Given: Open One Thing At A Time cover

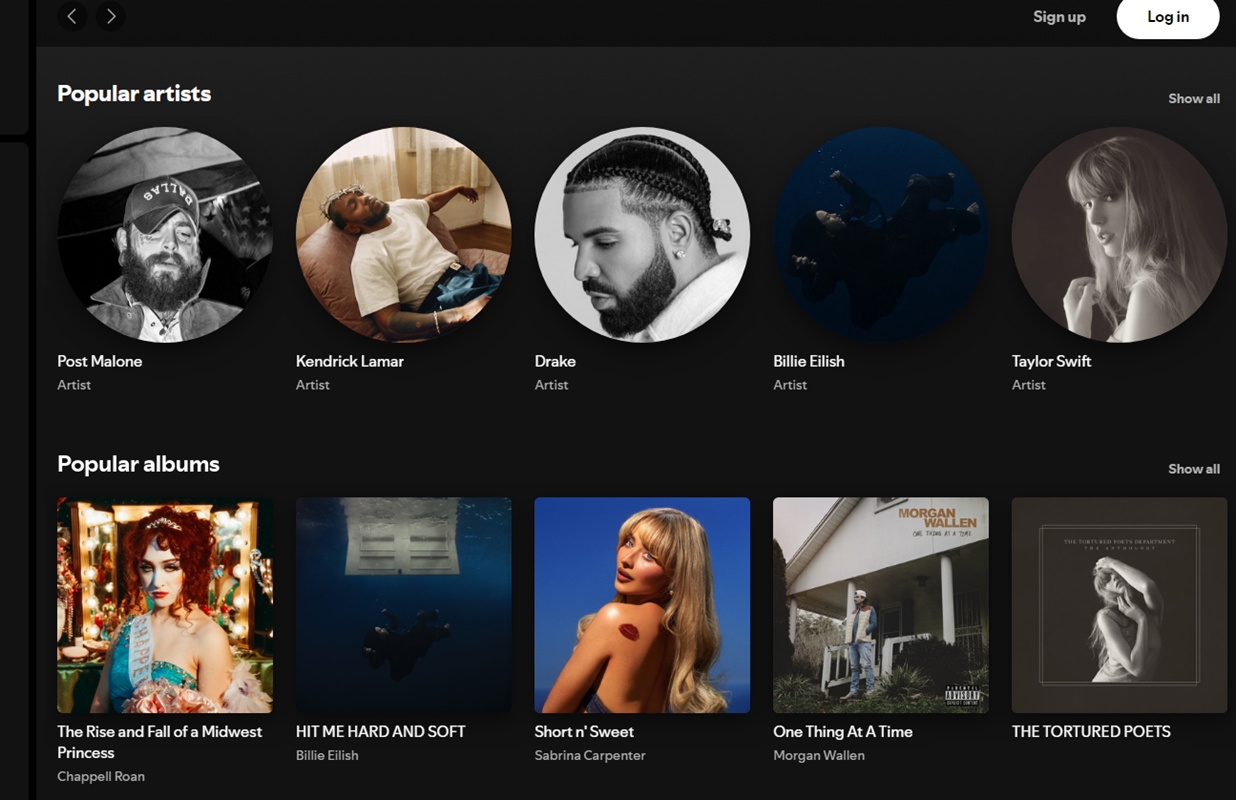Looking at the screenshot, I should (881, 605).
